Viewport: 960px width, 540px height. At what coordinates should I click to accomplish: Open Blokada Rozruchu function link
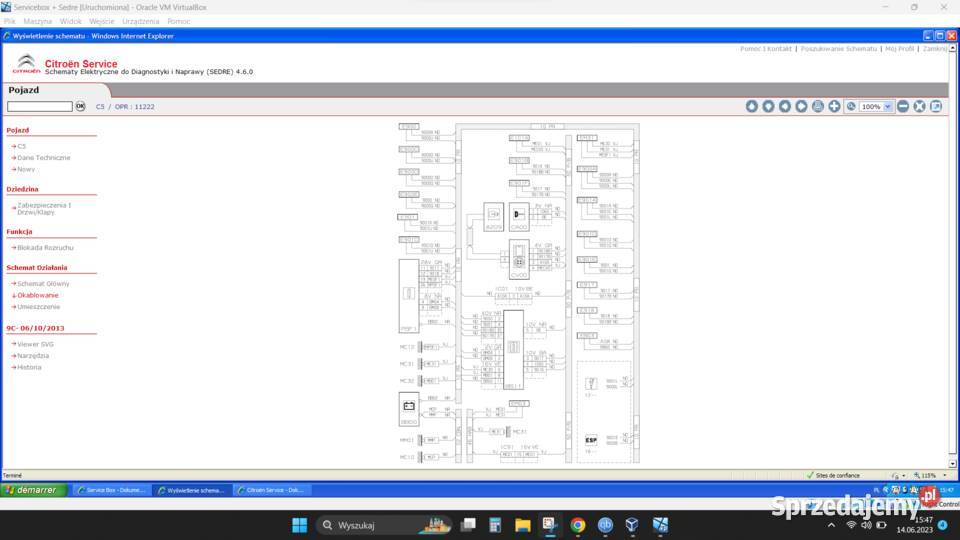[45, 247]
